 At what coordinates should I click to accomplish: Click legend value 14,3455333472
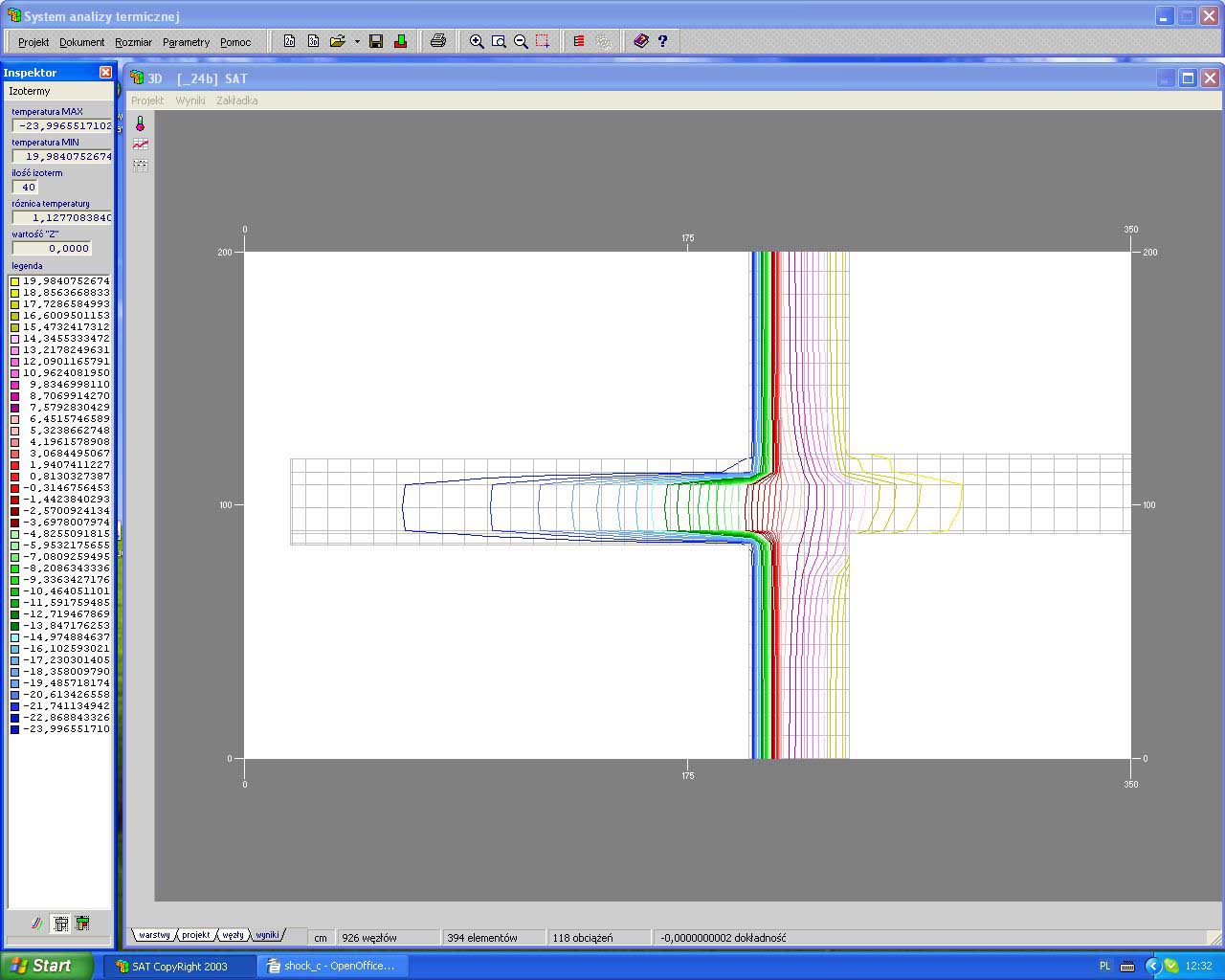66,339
